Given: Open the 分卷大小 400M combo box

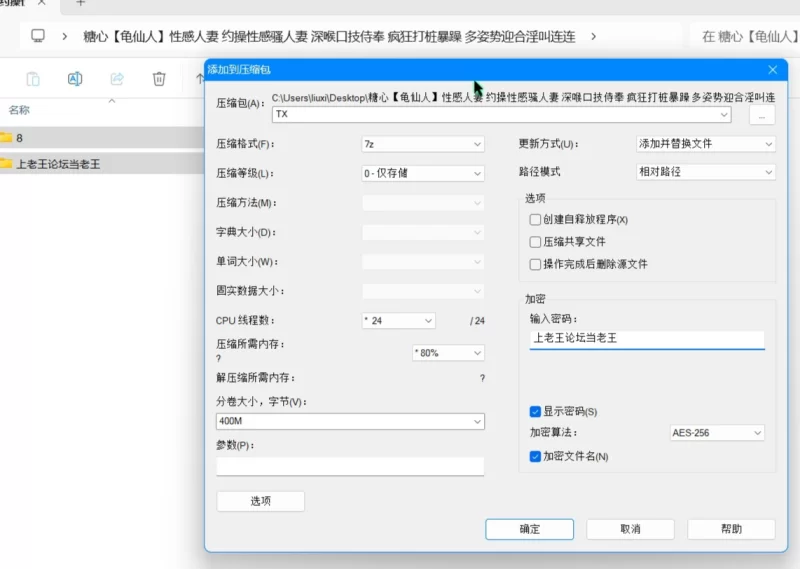Looking at the screenshot, I should pos(350,421).
